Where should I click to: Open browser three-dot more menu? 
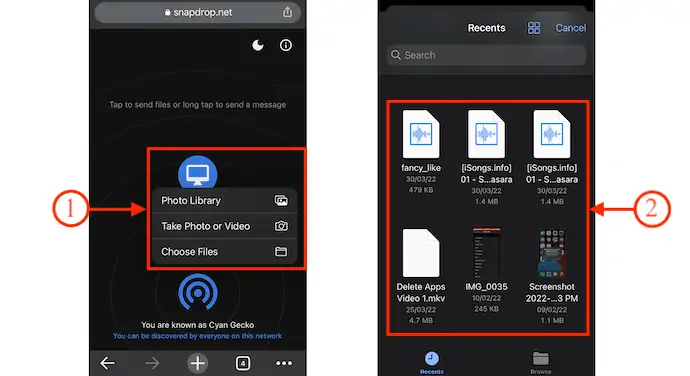click(284, 363)
